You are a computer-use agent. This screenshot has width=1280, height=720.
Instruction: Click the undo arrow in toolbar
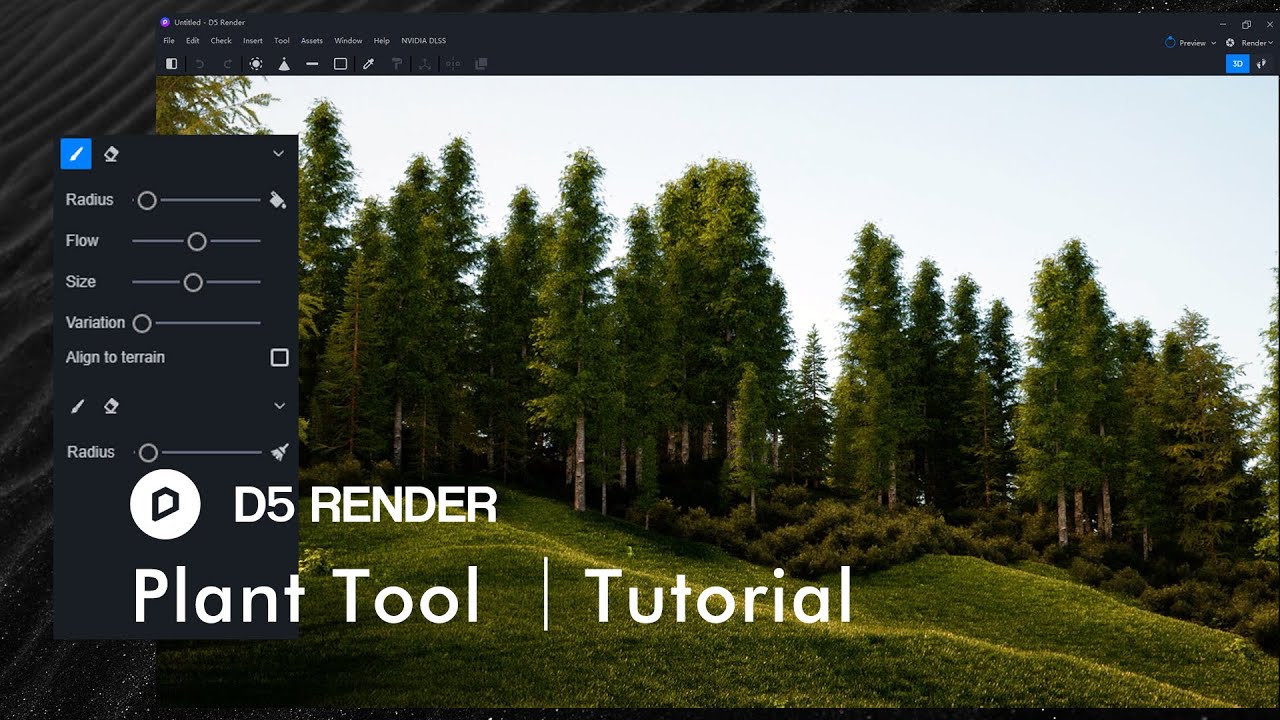199,64
